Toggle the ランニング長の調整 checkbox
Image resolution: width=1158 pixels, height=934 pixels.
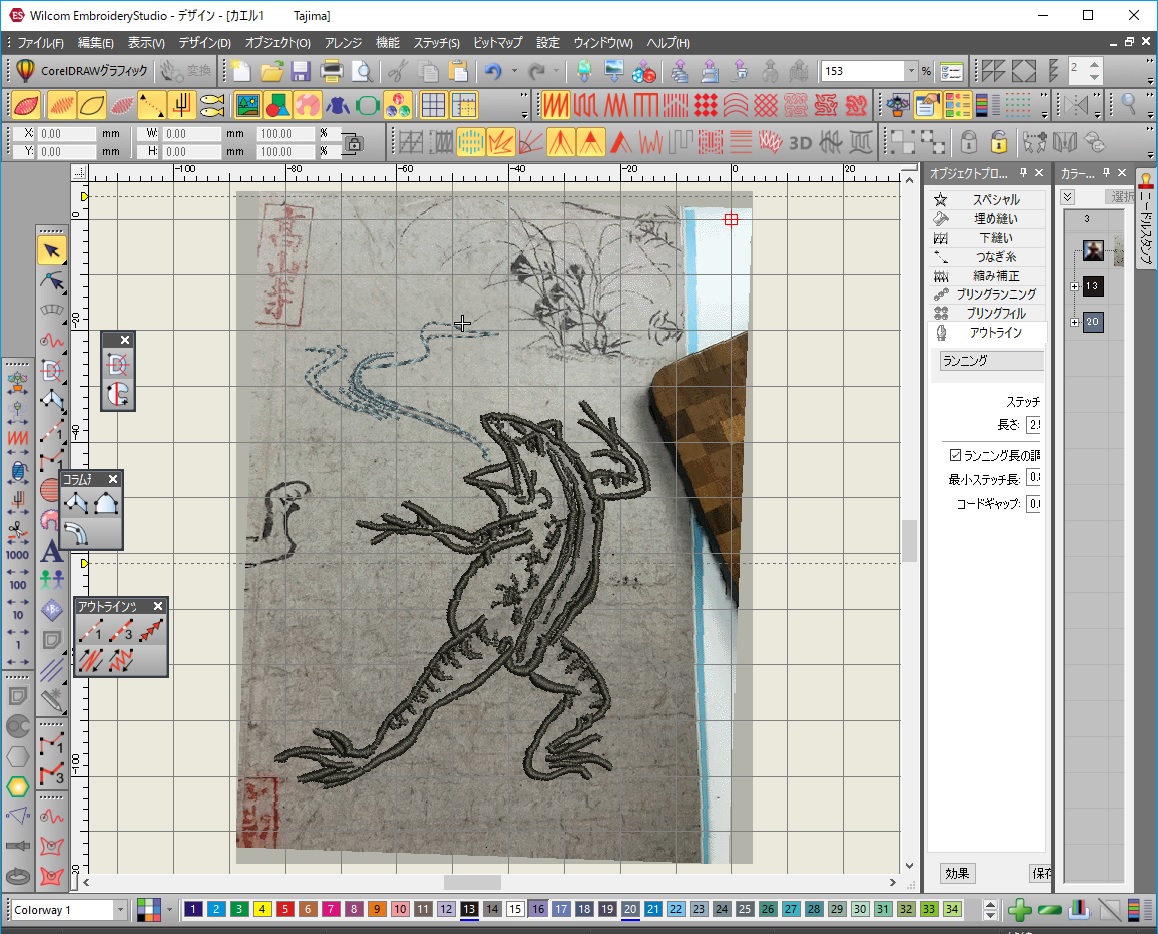[955, 455]
